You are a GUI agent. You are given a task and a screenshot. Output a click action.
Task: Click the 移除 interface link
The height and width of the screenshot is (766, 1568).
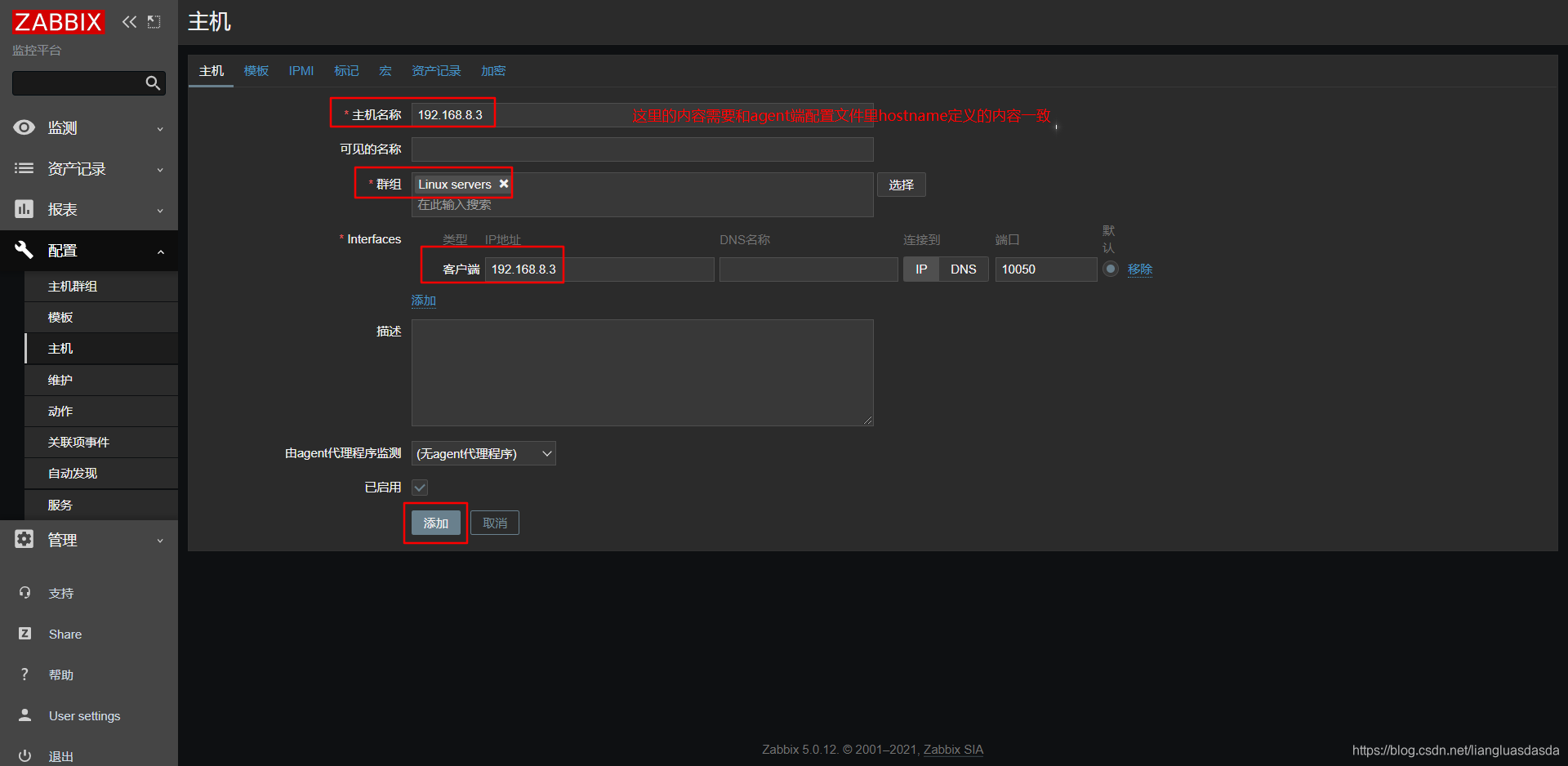(1140, 269)
